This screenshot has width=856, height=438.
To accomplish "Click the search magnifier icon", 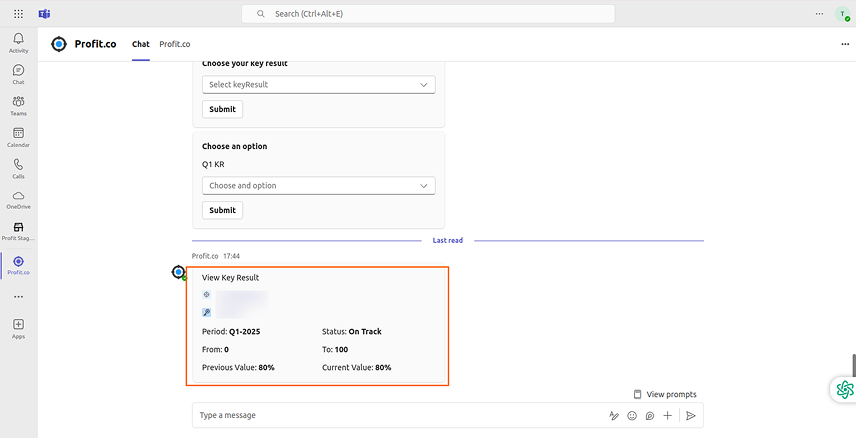I will pyautogui.click(x=261, y=14).
